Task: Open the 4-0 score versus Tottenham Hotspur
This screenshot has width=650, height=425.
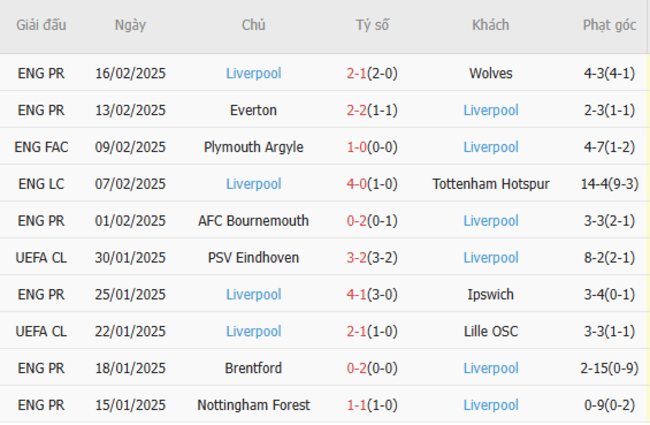Action: [x=357, y=184]
